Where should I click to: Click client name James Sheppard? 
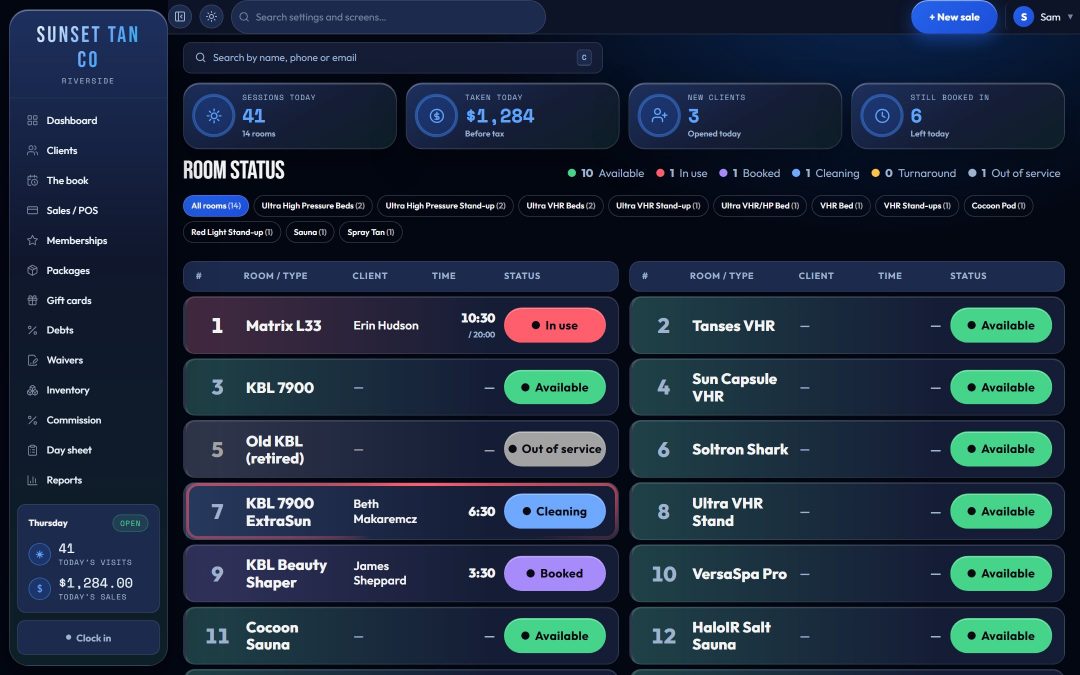coord(380,573)
